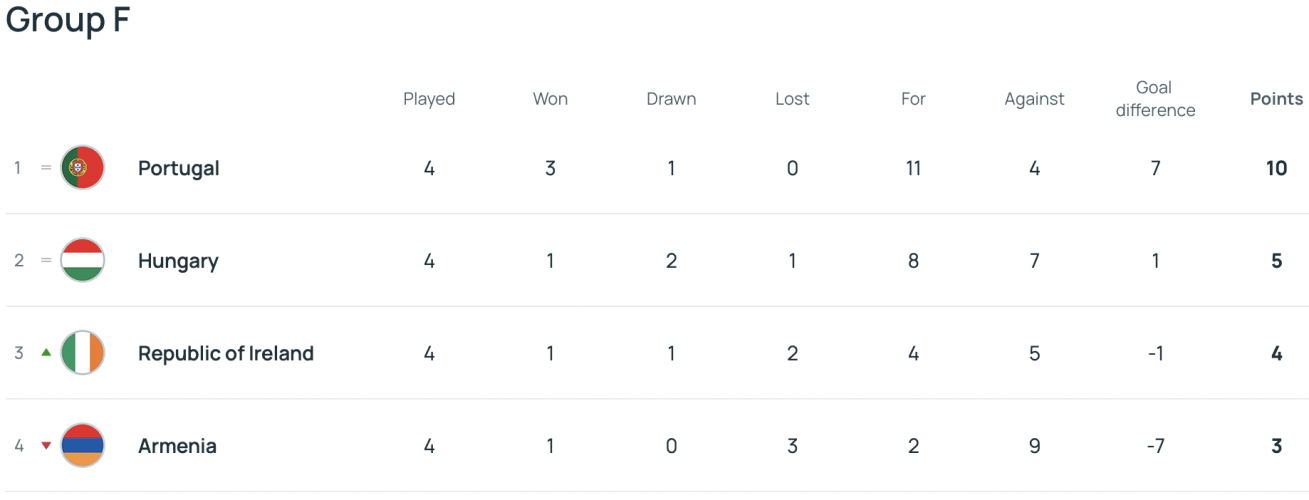Viewport: 1309px width, 500px height.
Task: Click the Group F heading
Action: 68,20
